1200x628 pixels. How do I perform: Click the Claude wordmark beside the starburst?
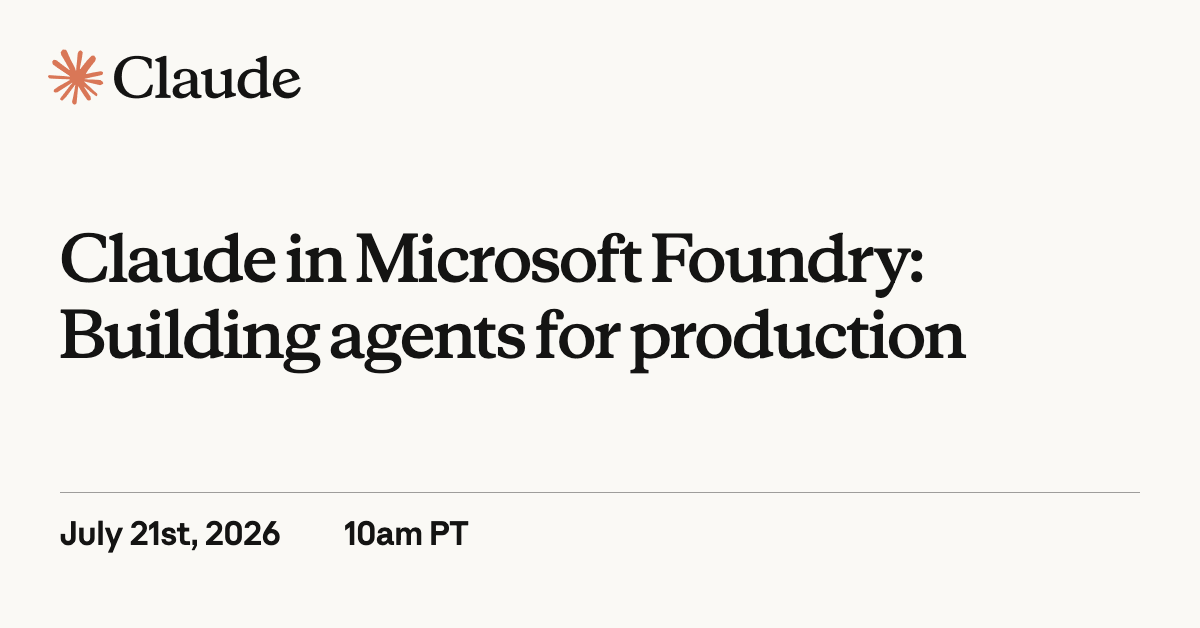(x=207, y=78)
